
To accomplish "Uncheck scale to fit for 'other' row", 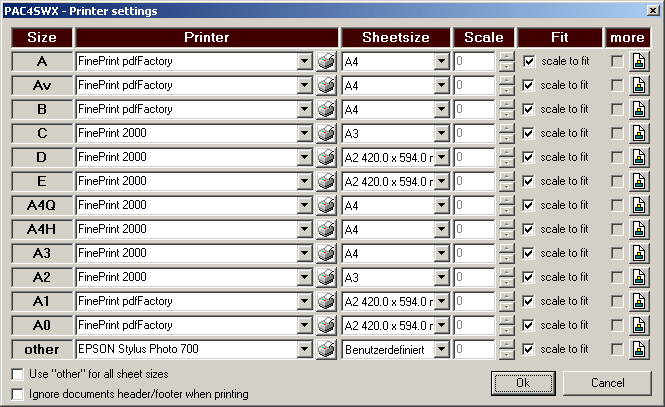I will pyautogui.click(x=528, y=350).
